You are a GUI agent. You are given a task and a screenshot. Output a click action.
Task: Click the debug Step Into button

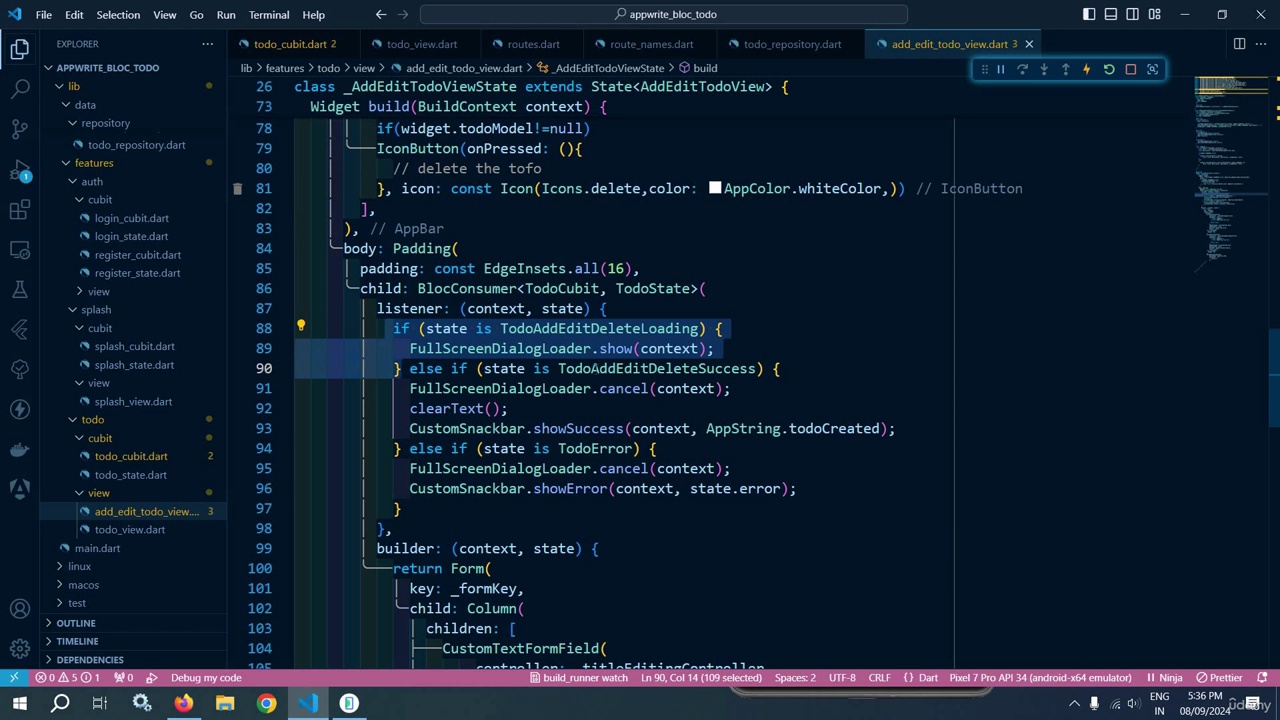point(1044,69)
